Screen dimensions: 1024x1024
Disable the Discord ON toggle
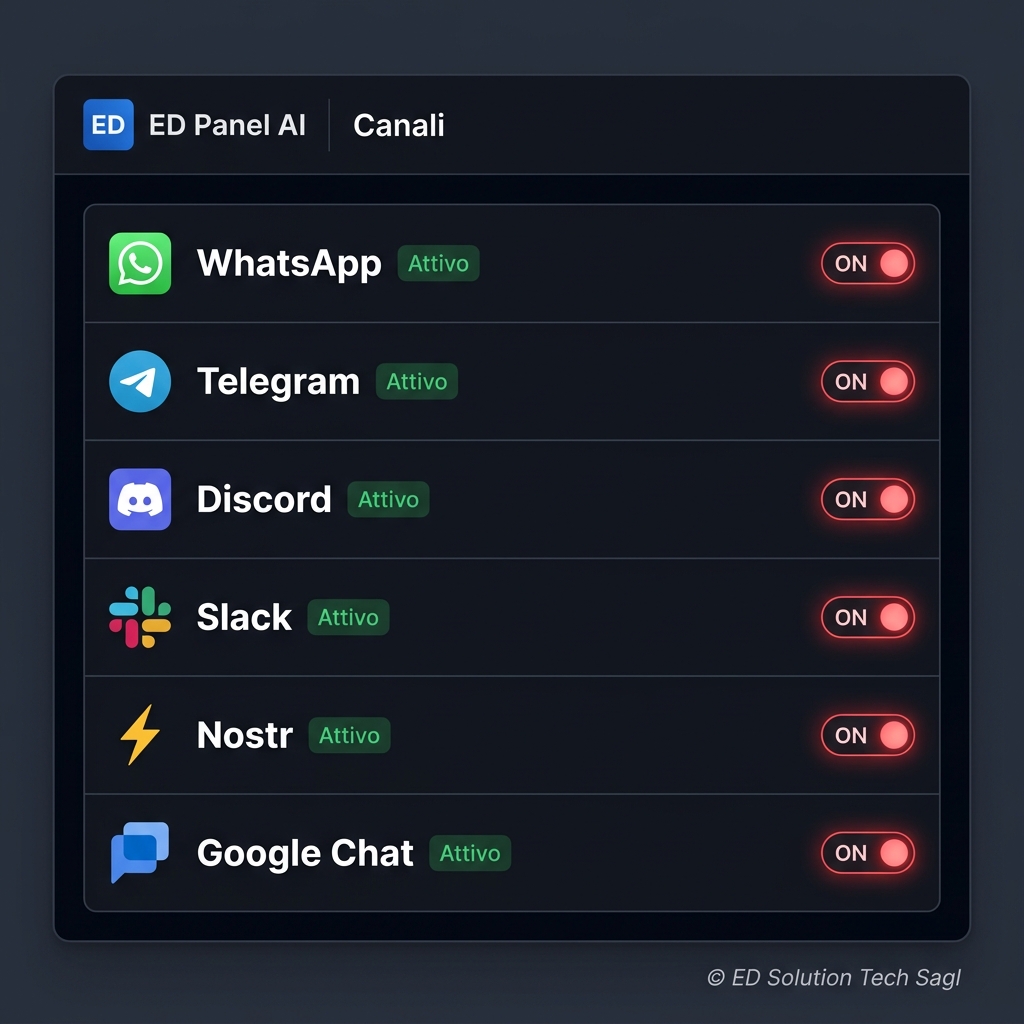click(868, 499)
